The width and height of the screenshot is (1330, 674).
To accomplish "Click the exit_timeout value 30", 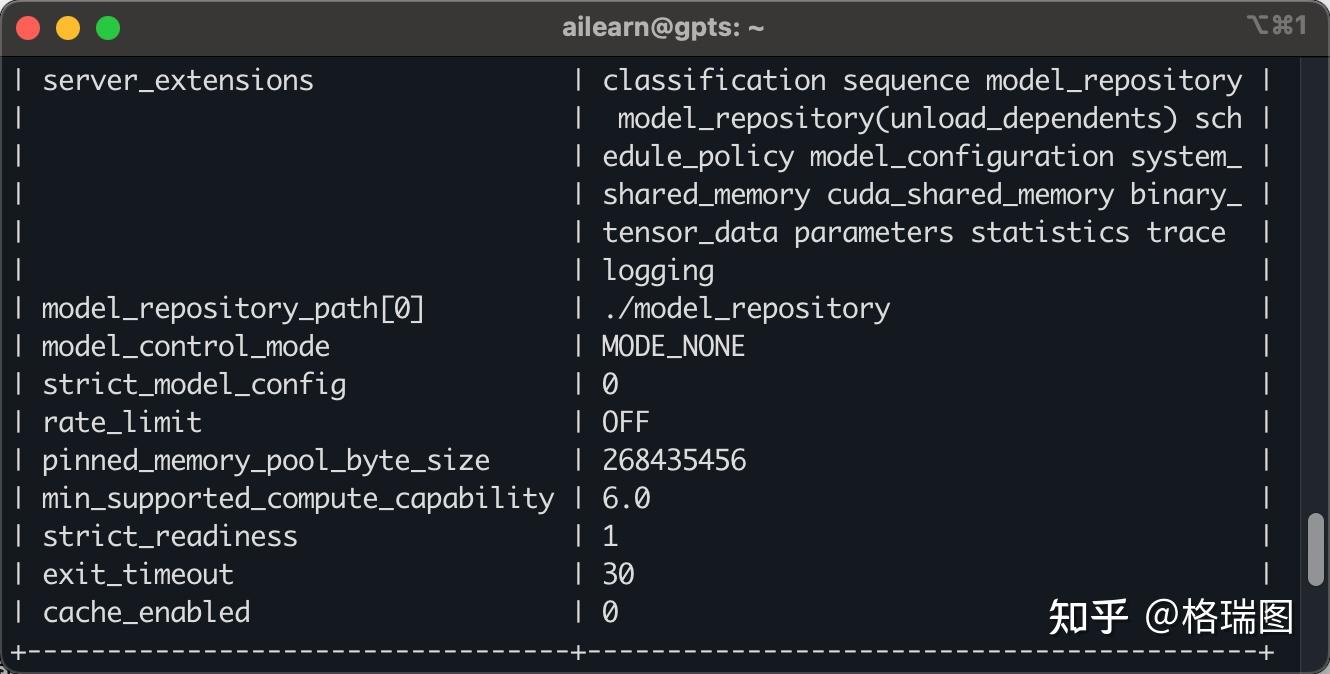I will click(x=618, y=575).
